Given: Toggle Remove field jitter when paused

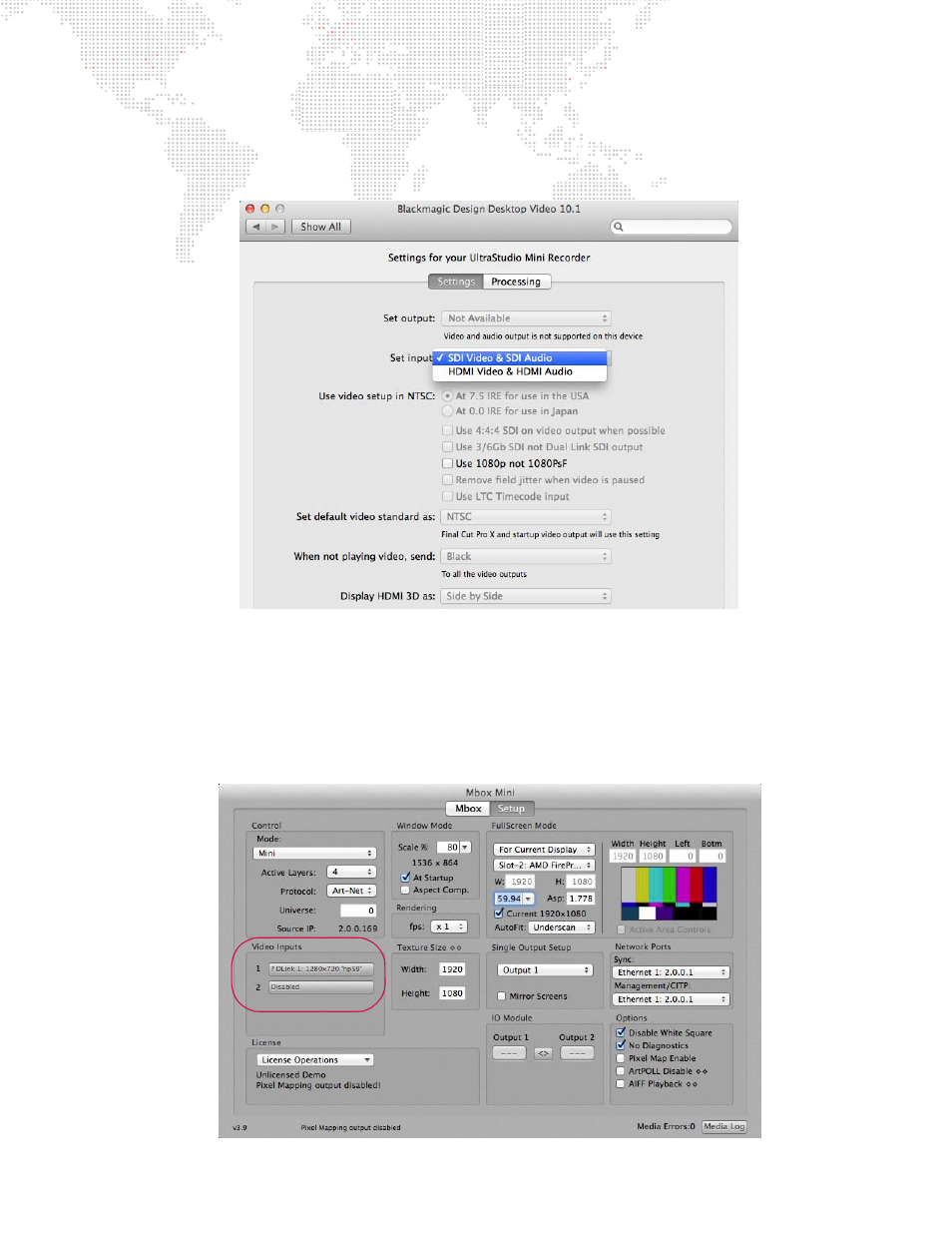Looking at the screenshot, I should (448, 480).
